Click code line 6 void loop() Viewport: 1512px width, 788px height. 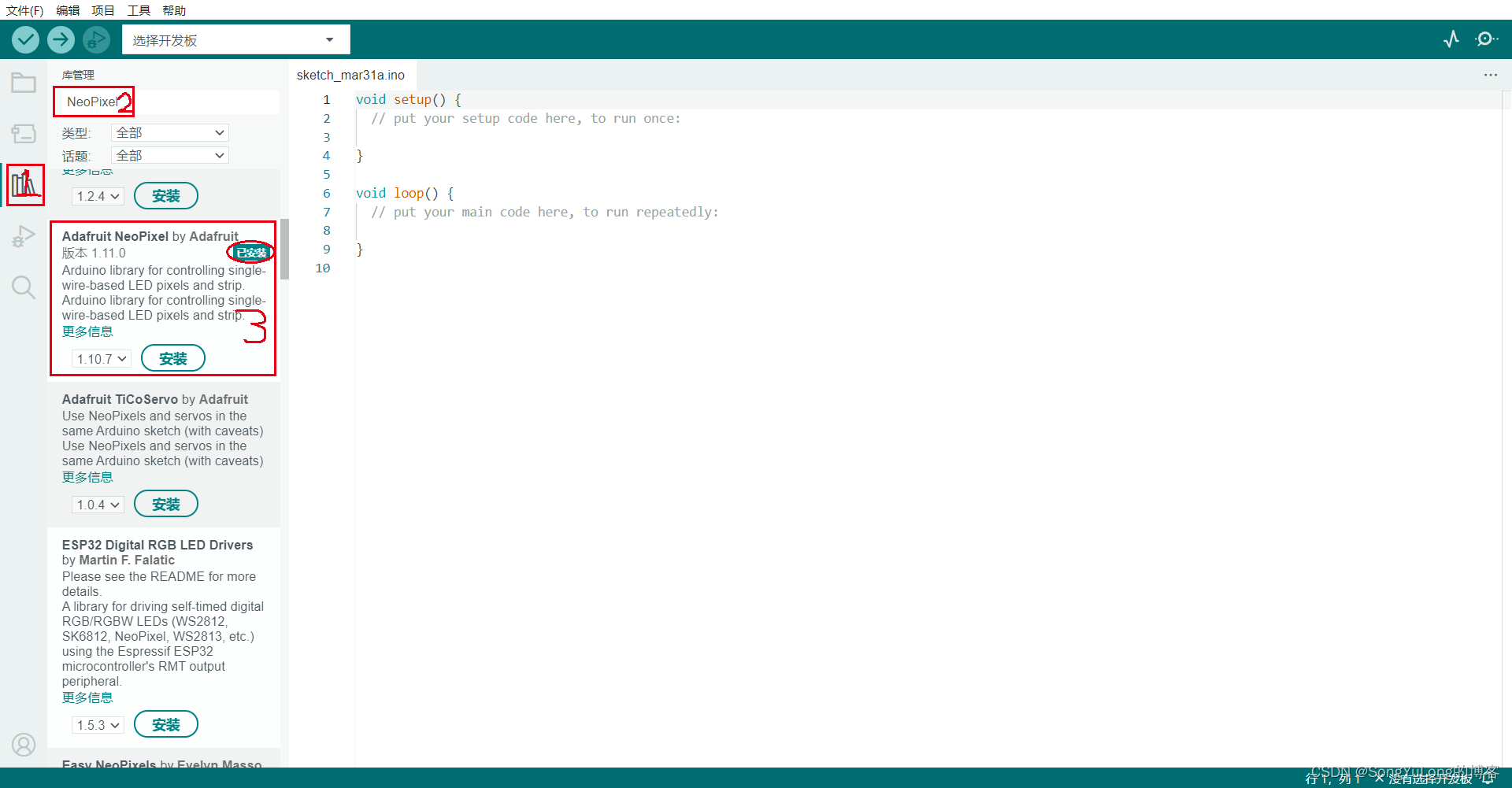(405, 193)
